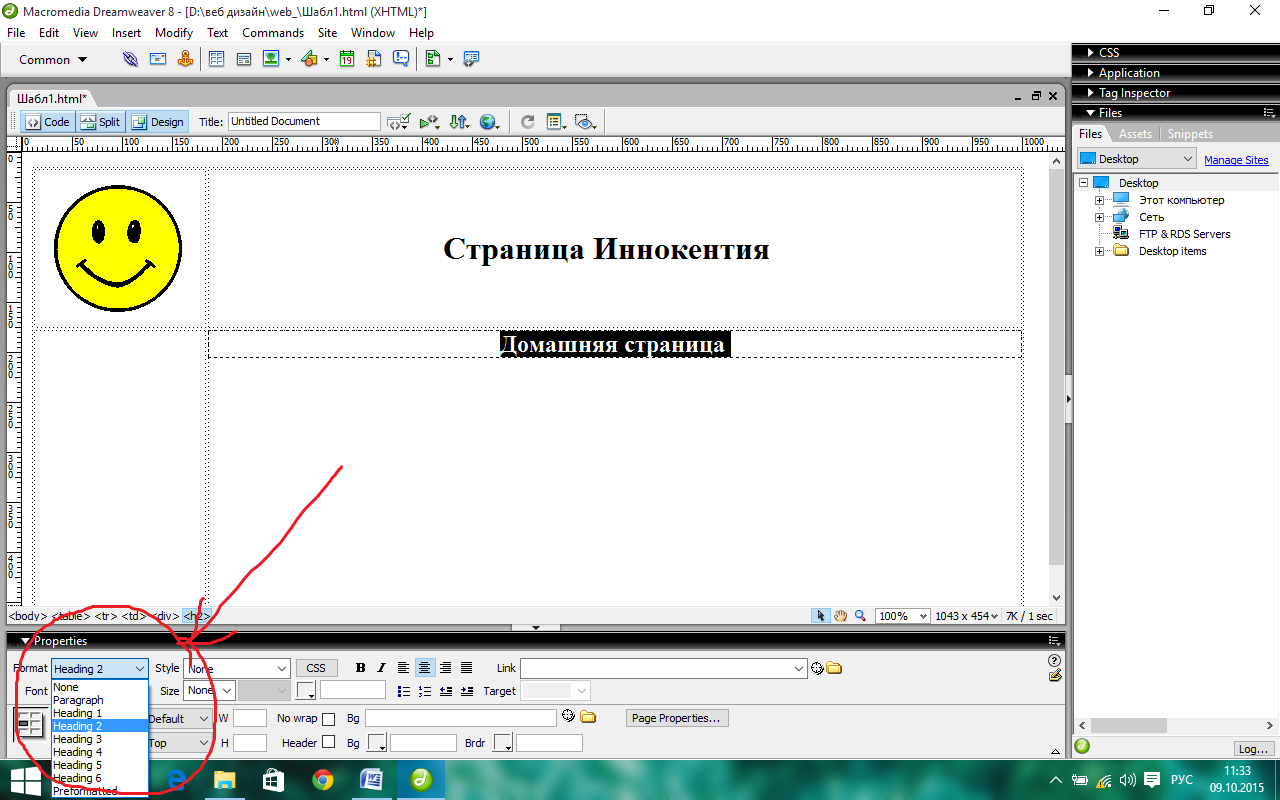Image resolution: width=1280 pixels, height=800 pixels.
Task: Click the browser check errors icon
Action: click(398, 122)
